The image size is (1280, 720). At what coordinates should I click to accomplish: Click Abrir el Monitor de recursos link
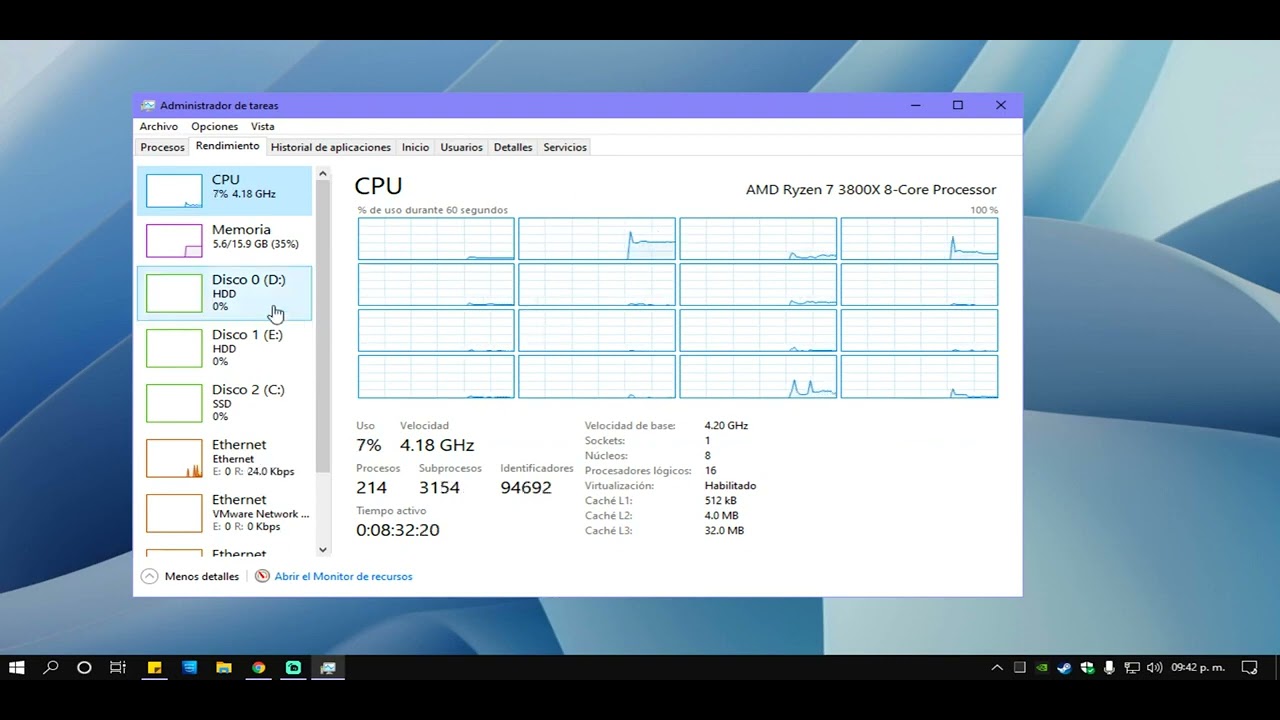point(343,576)
